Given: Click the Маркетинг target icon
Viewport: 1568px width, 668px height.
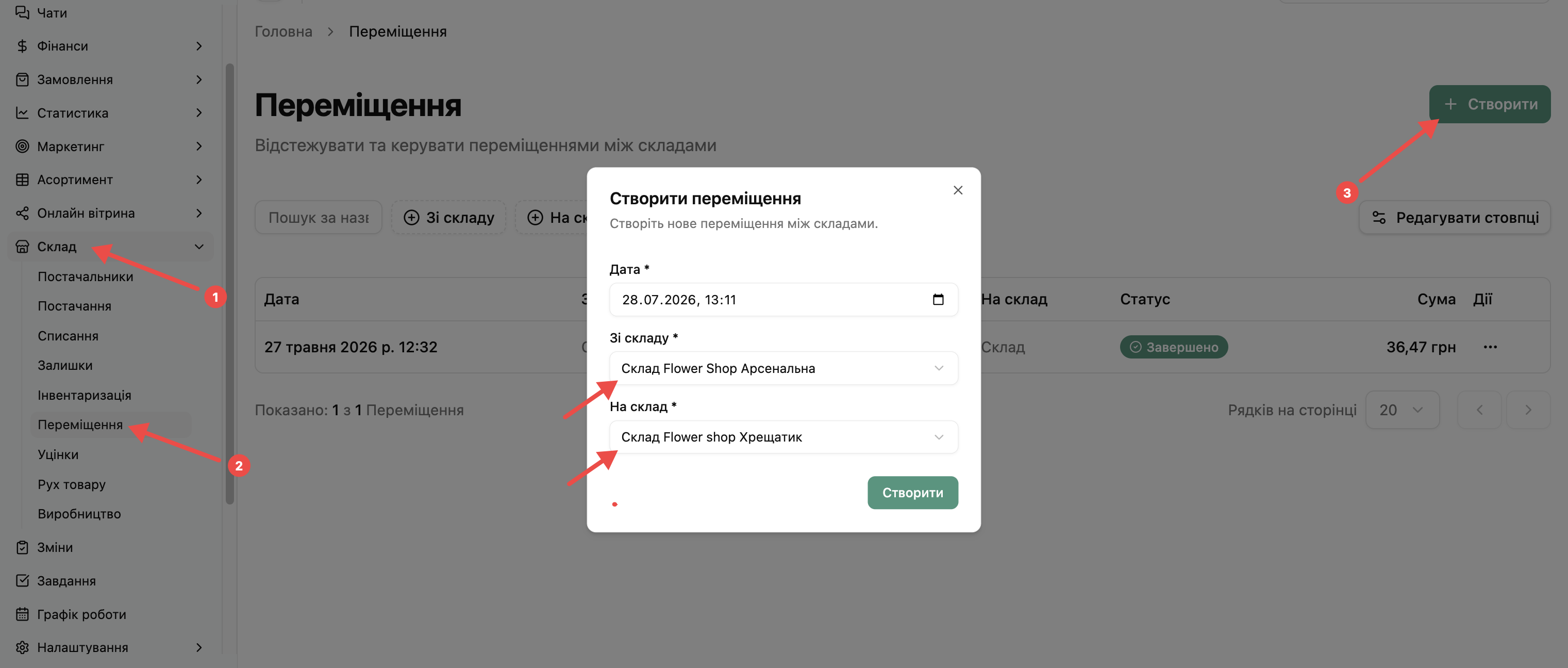Looking at the screenshot, I should point(22,146).
